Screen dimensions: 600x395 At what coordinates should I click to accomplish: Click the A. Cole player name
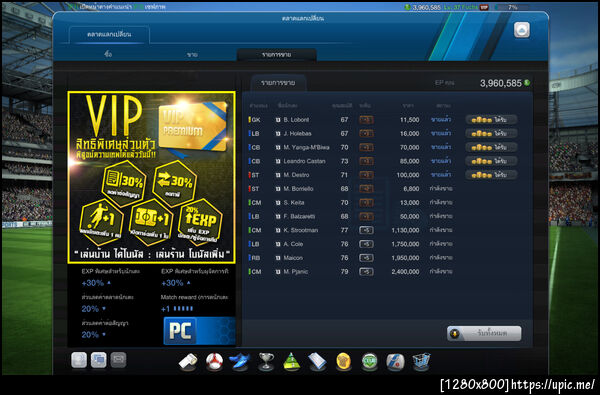[x=293, y=244]
